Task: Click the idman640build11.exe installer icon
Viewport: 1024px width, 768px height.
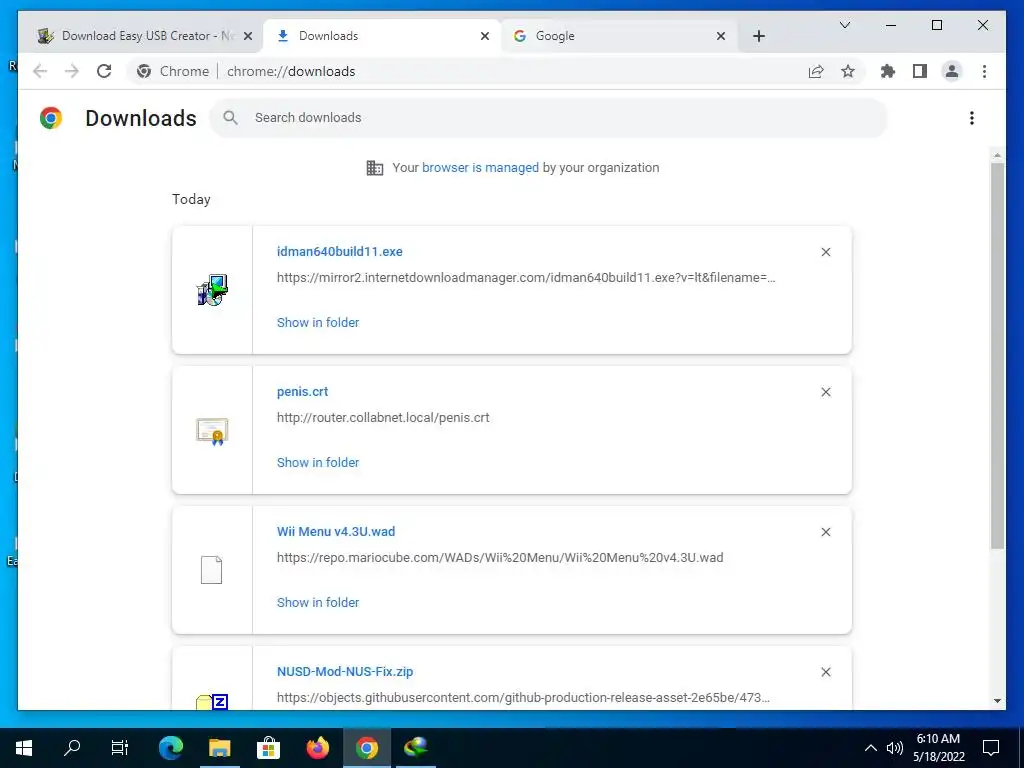Action: (x=212, y=290)
